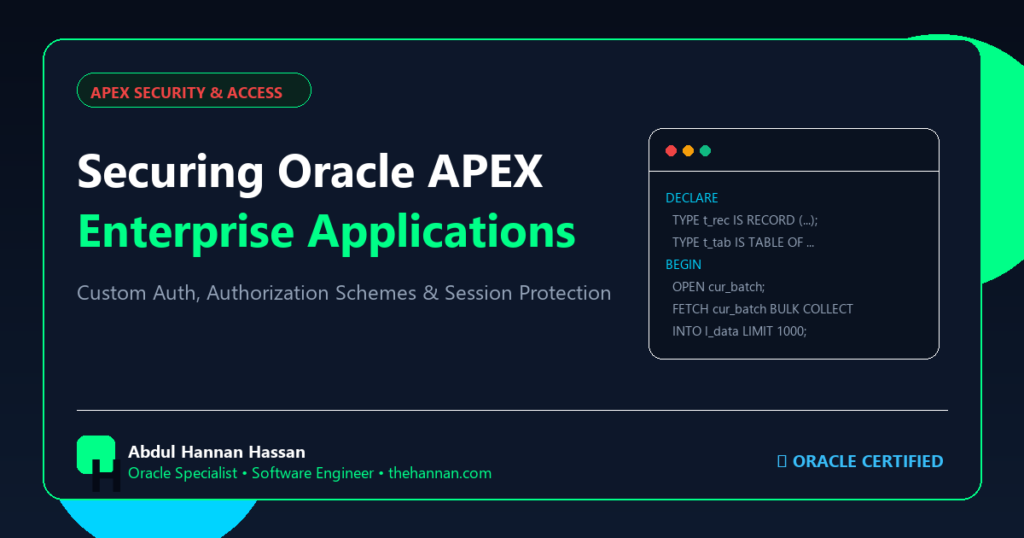This screenshot has height=538, width=1024.
Task: Click the orange dot in code window
Action: [x=688, y=151]
